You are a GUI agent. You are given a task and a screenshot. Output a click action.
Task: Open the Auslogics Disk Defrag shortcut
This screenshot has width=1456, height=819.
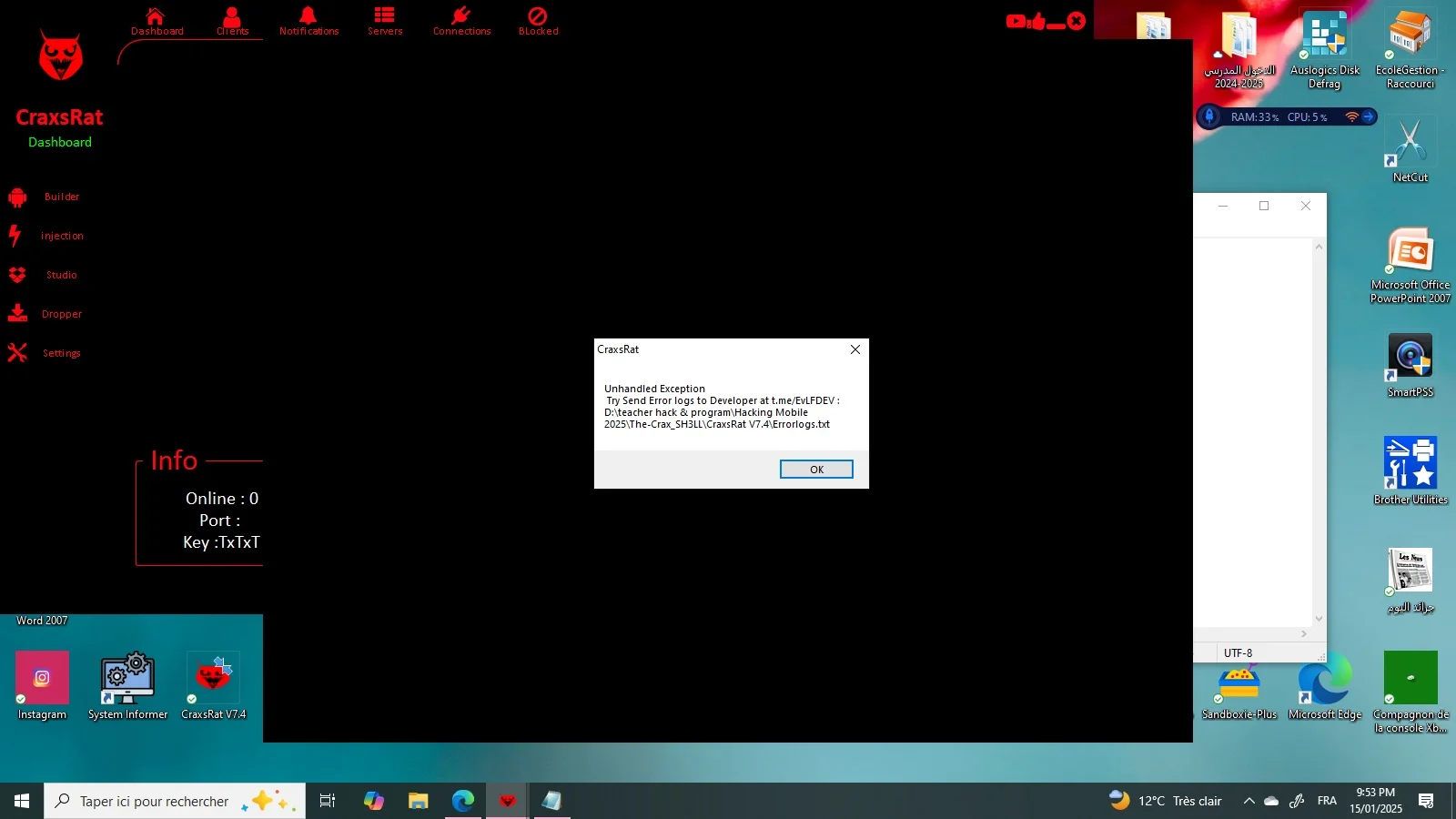(x=1325, y=50)
